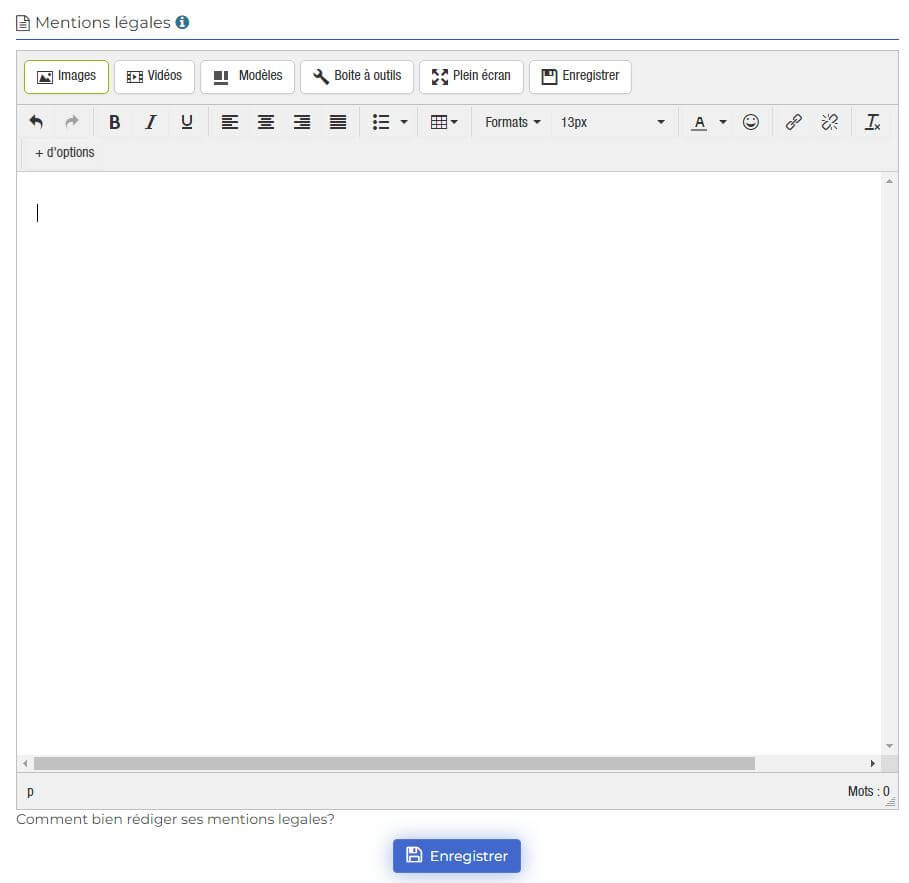909x883 pixels.
Task: Open the text color picker arrow
Action: (722, 122)
